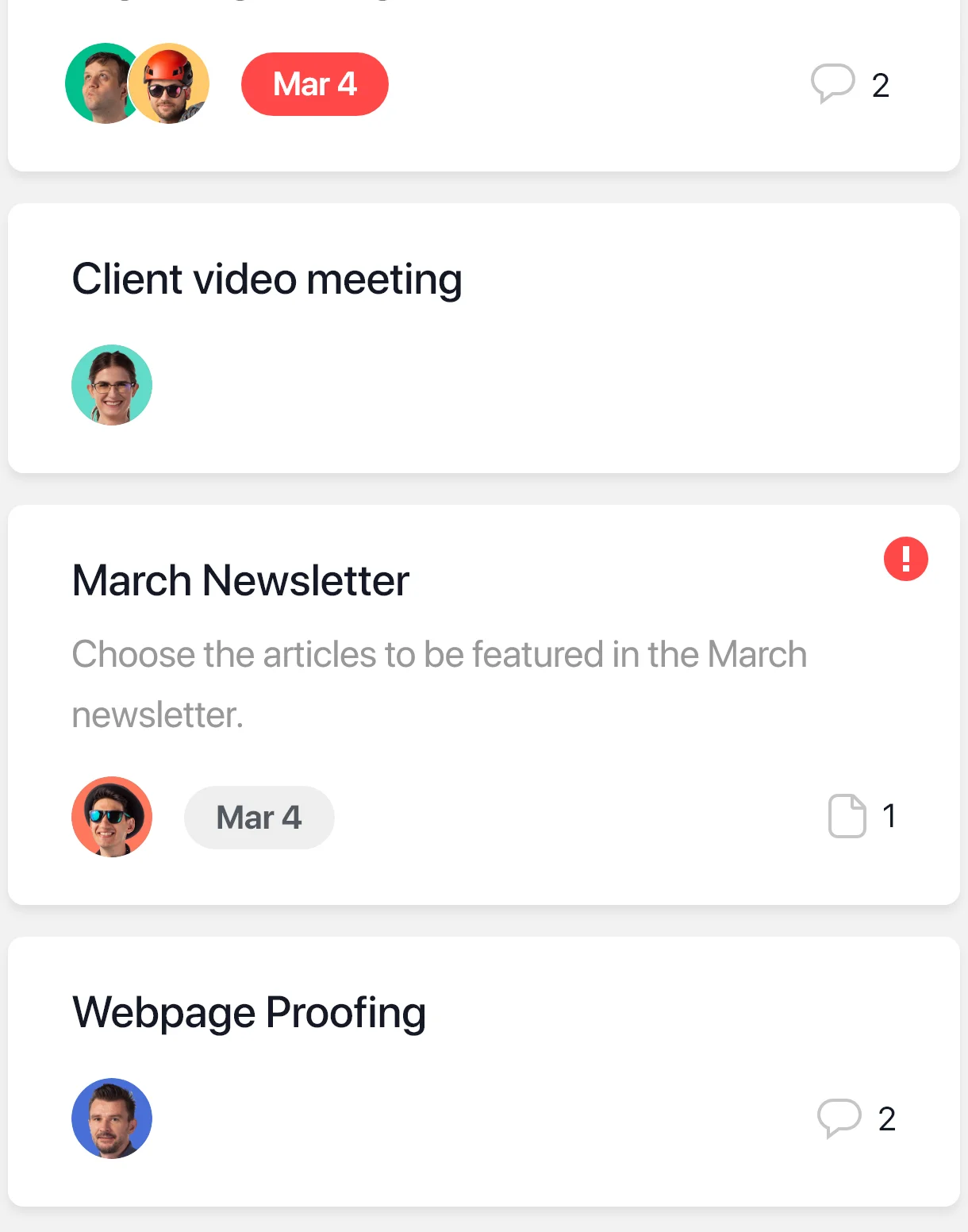Open the March Newsletter task title
Screen dimensions: 968x1232
[240, 580]
